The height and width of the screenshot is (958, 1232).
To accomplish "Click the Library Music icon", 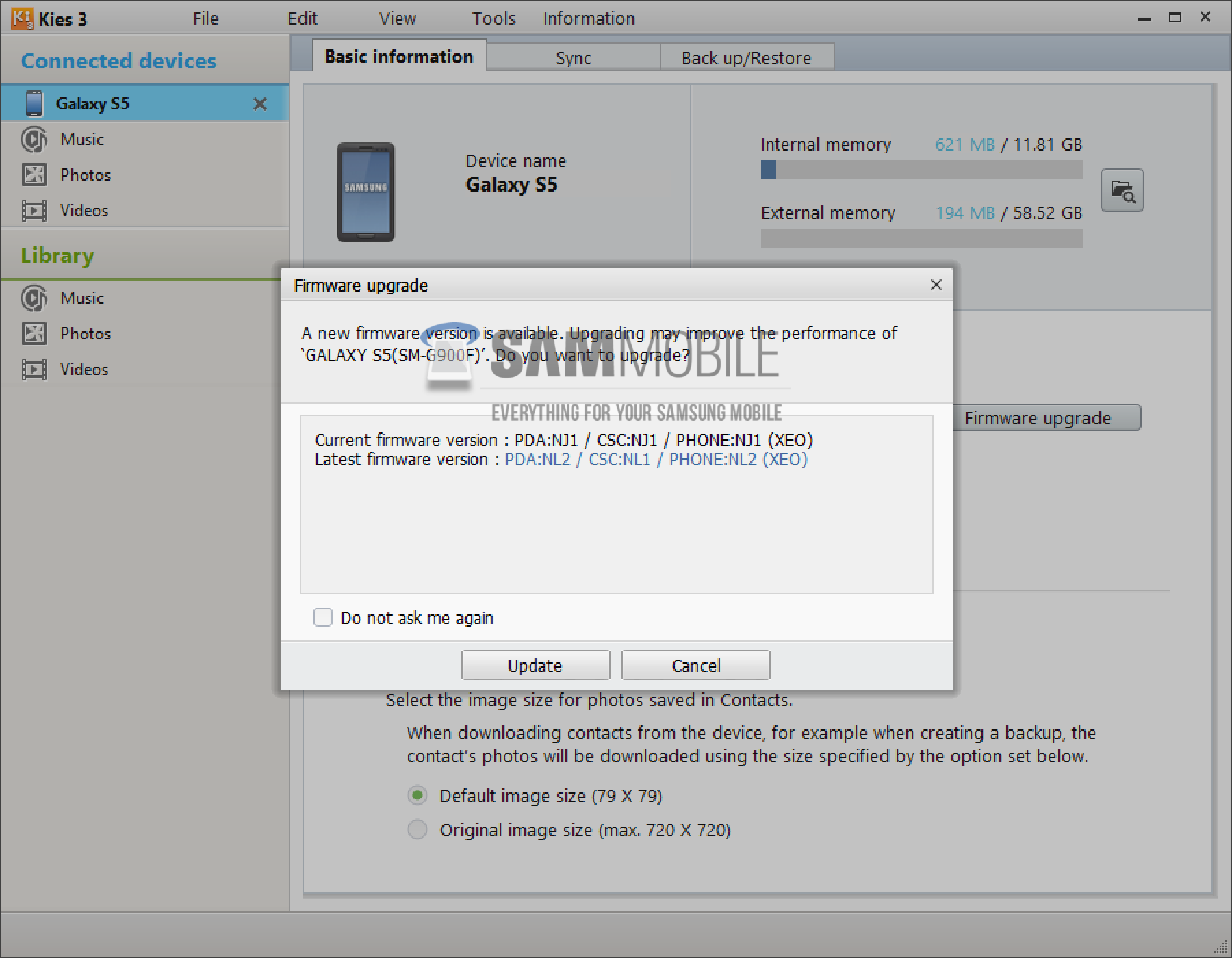I will [34, 298].
